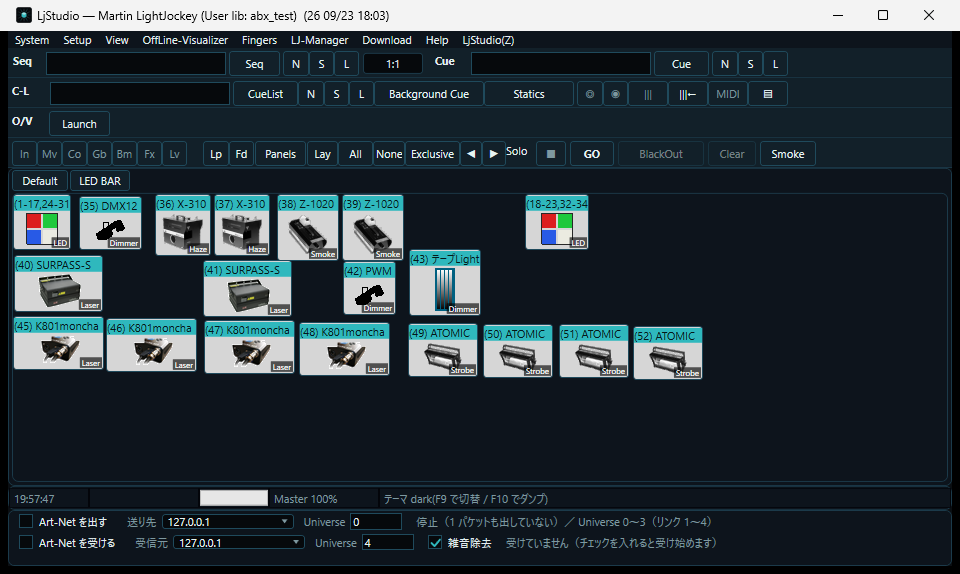Image resolution: width=960 pixels, height=574 pixels.
Task: Toggle the Lv palette button
Action: pyautogui.click(x=174, y=154)
